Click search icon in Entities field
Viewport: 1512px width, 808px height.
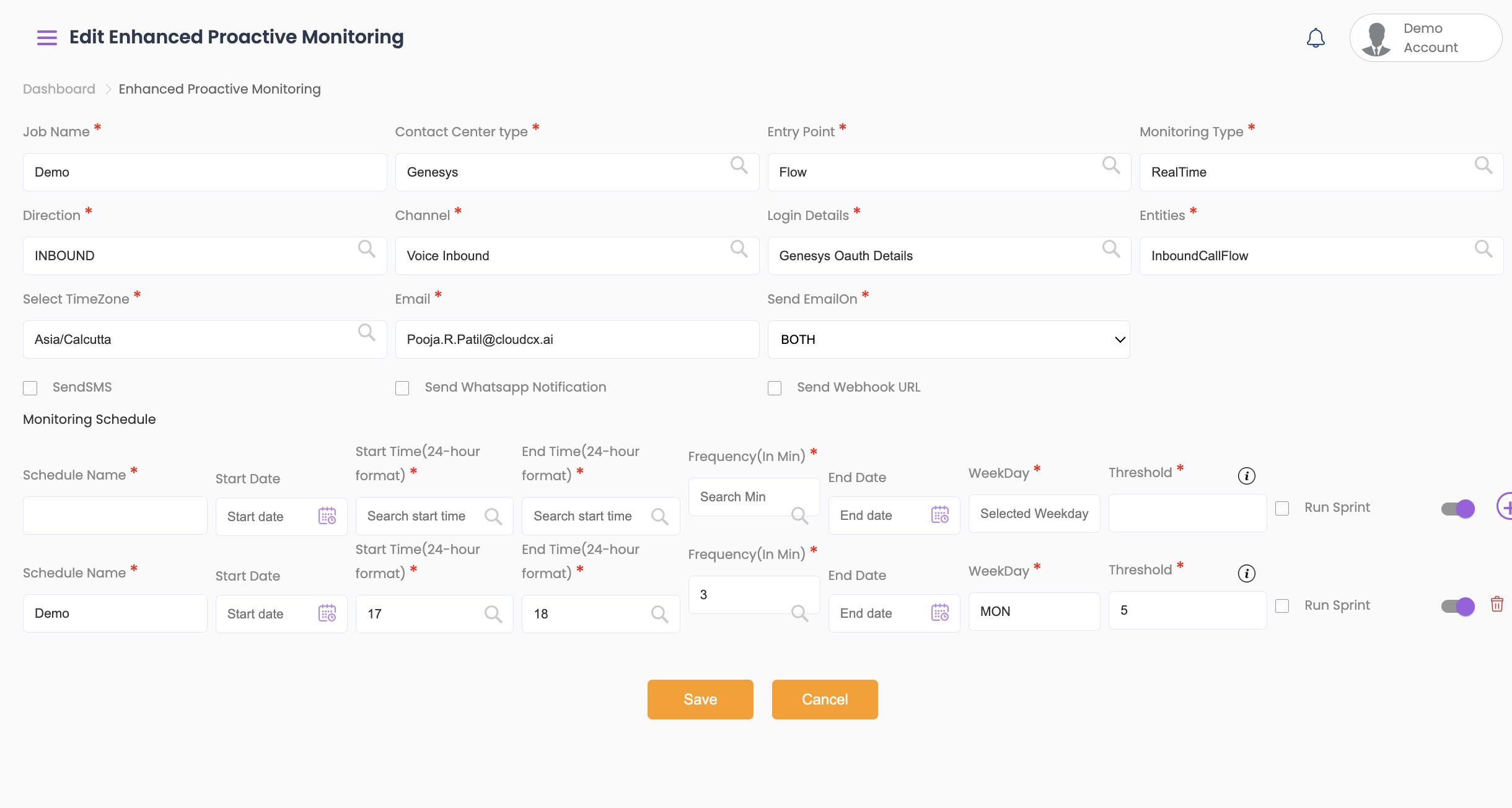pyautogui.click(x=1483, y=249)
